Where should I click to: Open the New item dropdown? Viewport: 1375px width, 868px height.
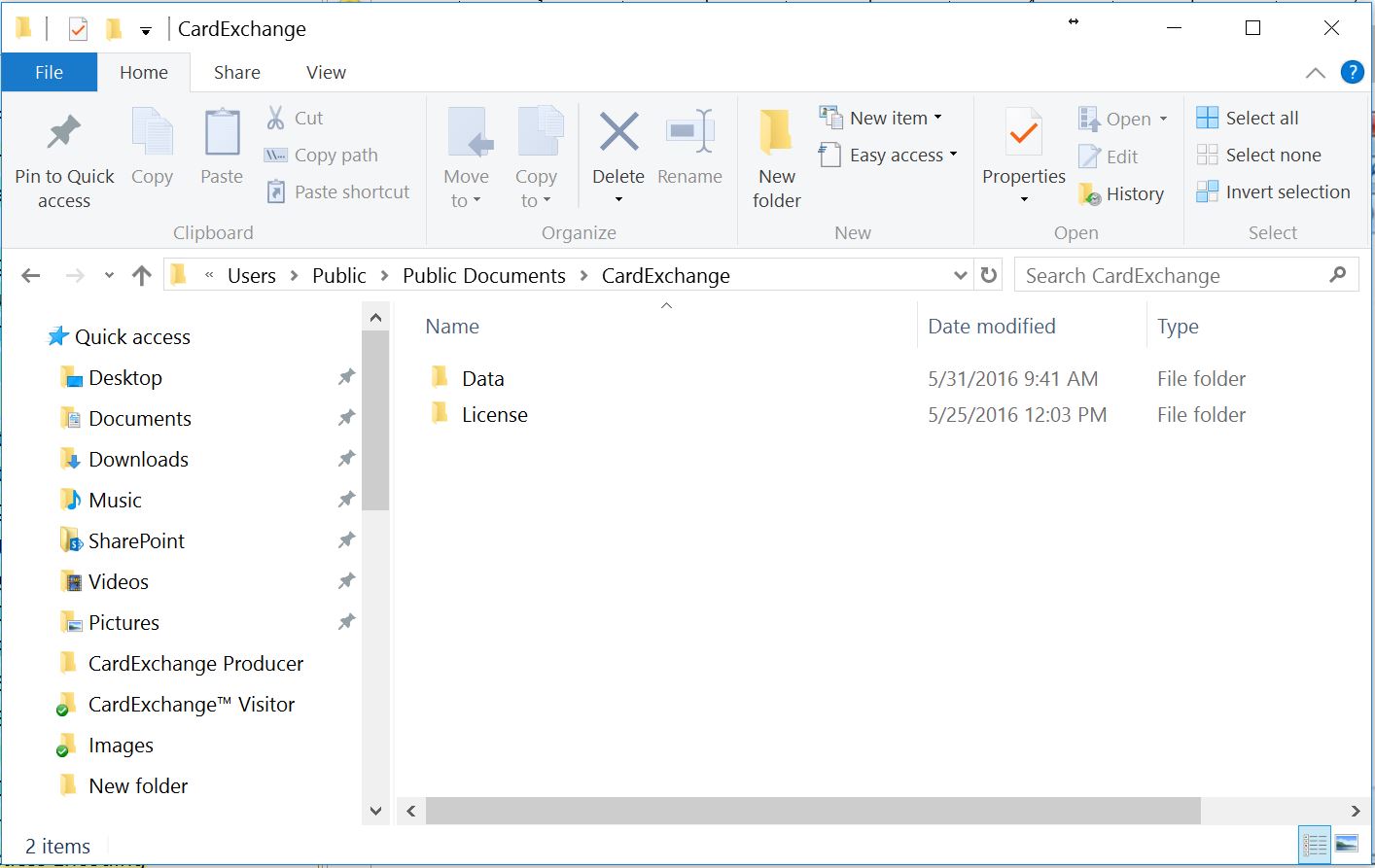[x=937, y=118]
